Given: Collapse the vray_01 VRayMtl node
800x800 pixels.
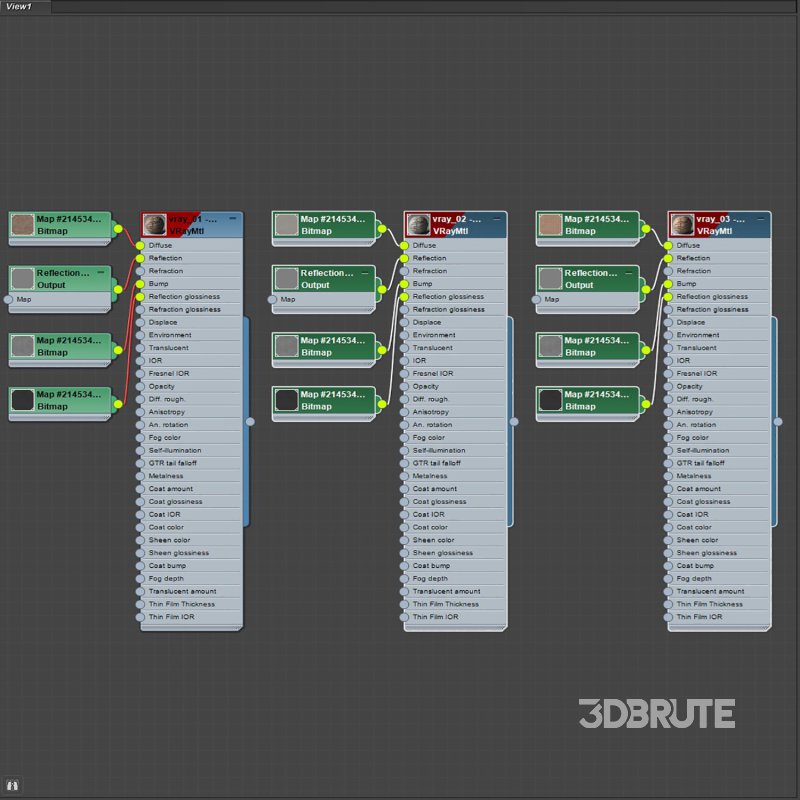Looking at the screenshot, I should pyautogui.click(x=233, y=218).
